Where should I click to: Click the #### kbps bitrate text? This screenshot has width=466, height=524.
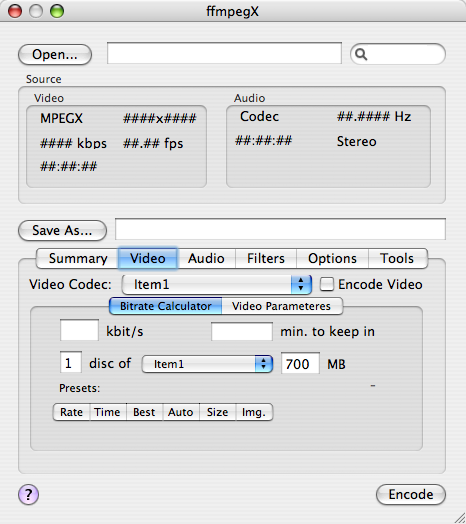pyautogui.click(x=74, y=144)
